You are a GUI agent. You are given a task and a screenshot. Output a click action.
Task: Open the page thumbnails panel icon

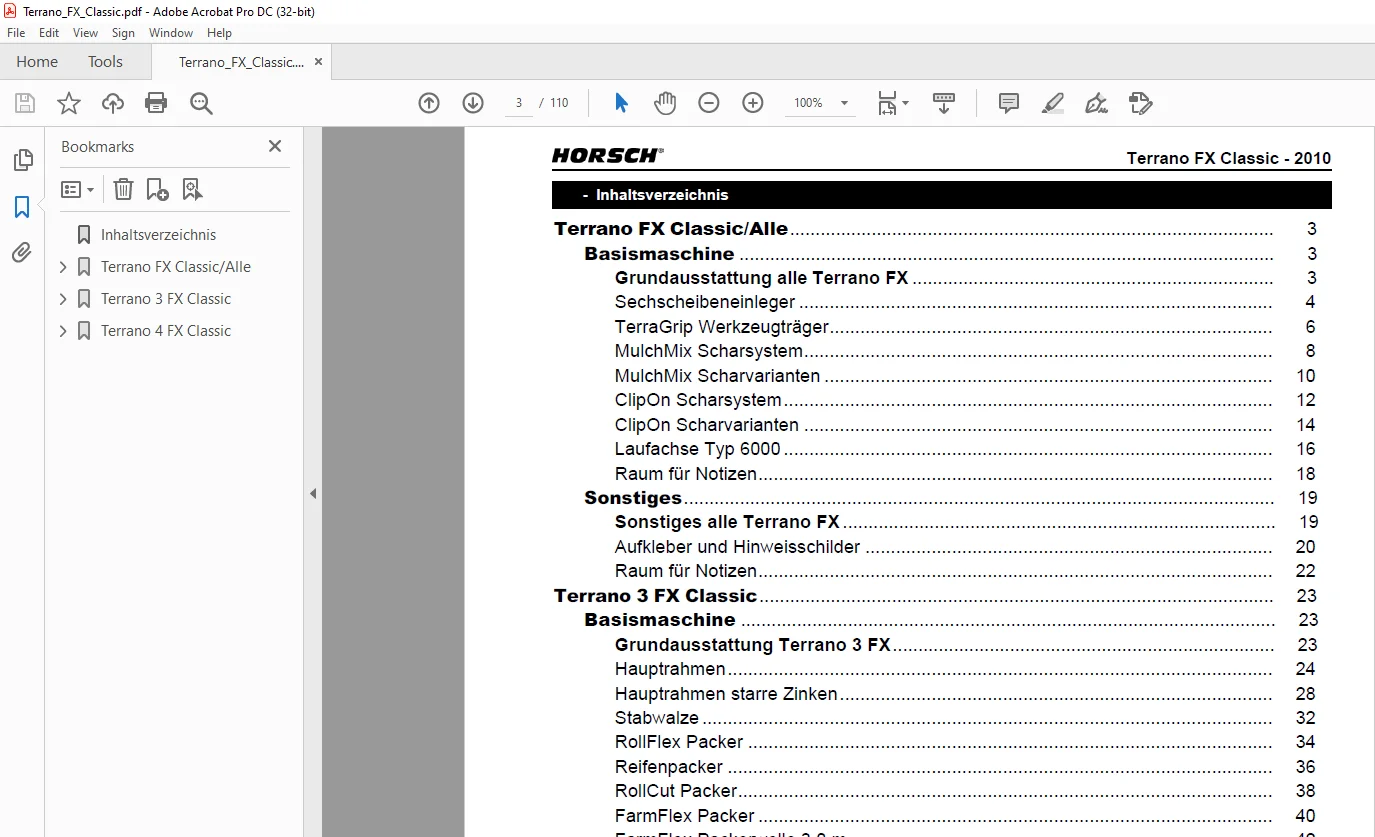(x=22, y=160)
